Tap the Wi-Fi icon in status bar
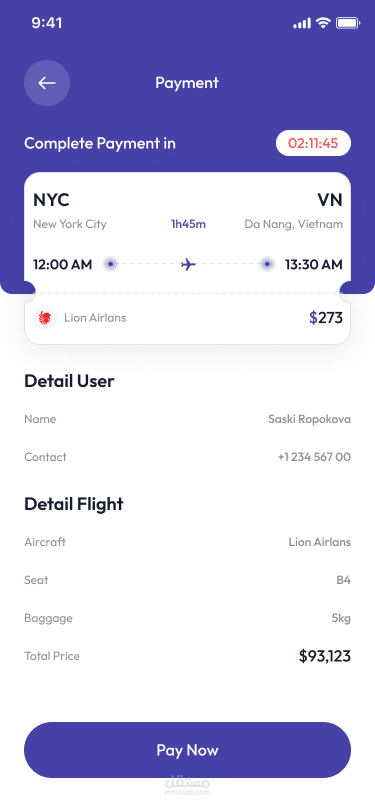Screen dimensions: 375x812 (324, 23)
